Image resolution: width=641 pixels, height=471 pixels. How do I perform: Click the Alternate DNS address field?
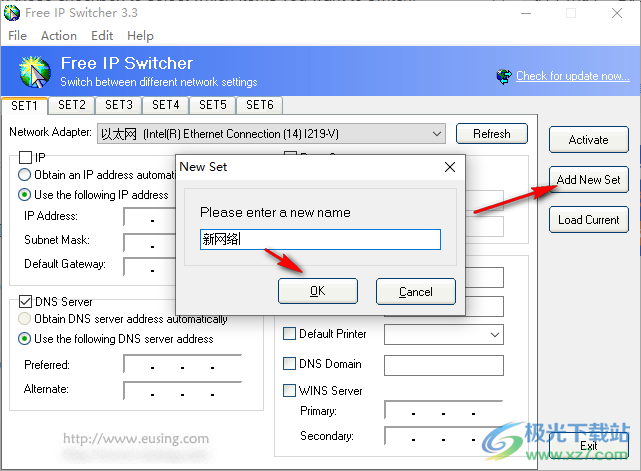tap(183, 391)
